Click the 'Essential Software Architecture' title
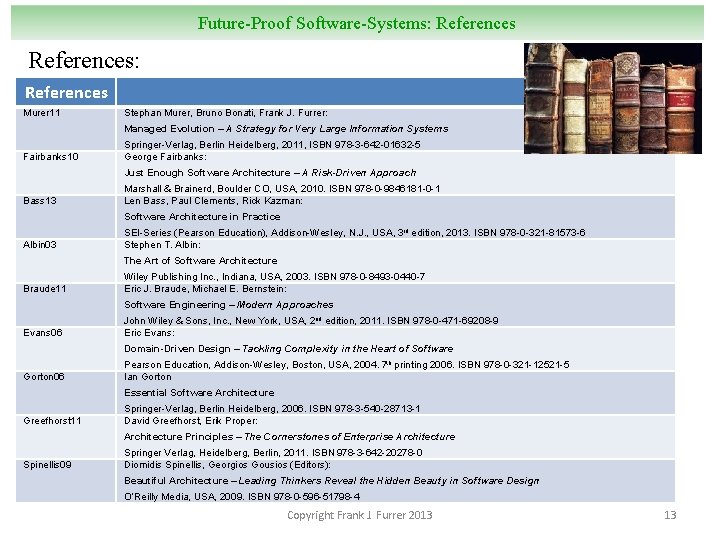 [199, 393]
